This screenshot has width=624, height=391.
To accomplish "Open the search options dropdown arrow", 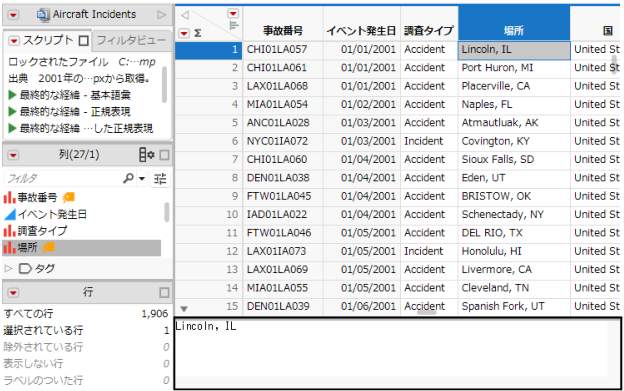I will point(142,179).
